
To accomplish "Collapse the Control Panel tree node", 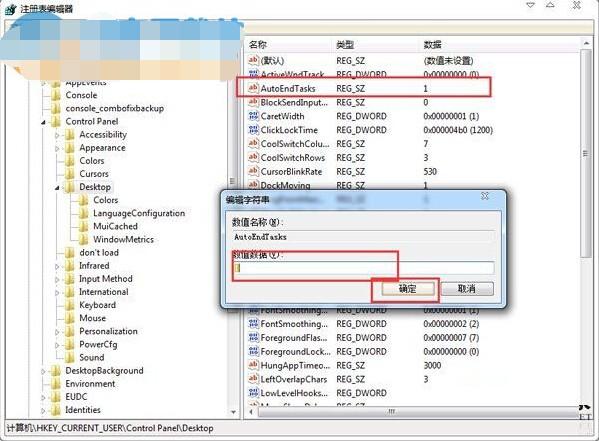I will coord(43,122).
